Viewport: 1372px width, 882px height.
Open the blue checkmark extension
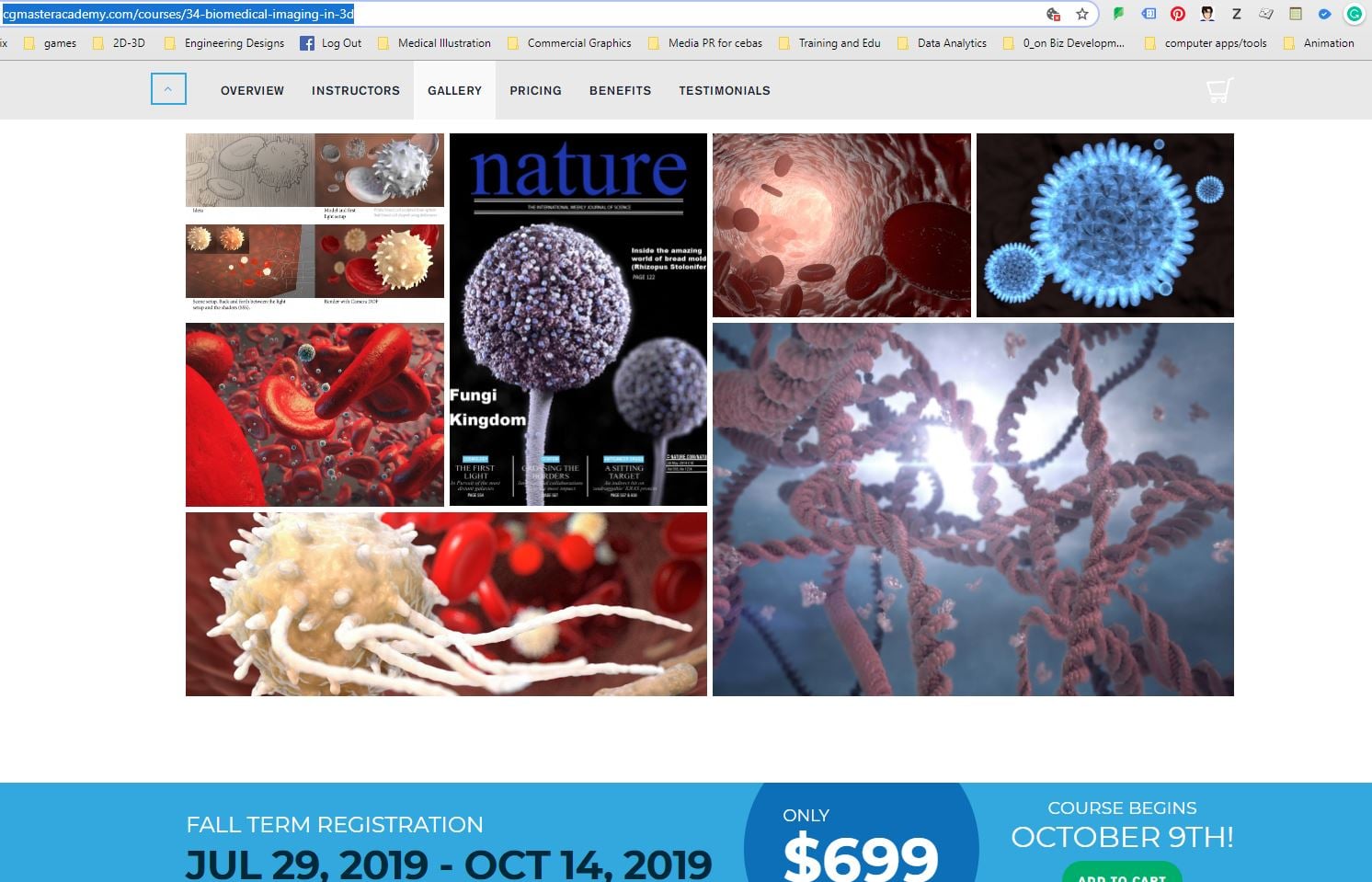[x=1325, y=14]
